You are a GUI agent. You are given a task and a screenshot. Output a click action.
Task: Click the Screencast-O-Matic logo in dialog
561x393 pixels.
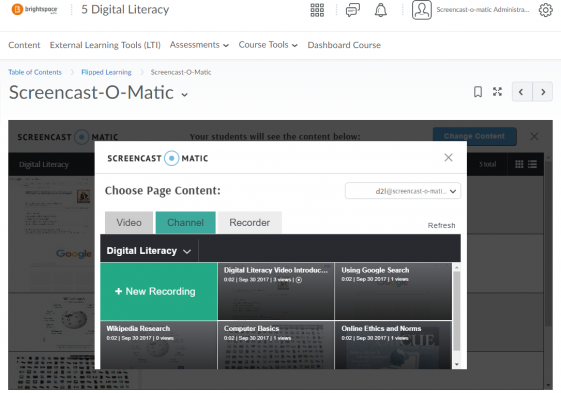157,158
